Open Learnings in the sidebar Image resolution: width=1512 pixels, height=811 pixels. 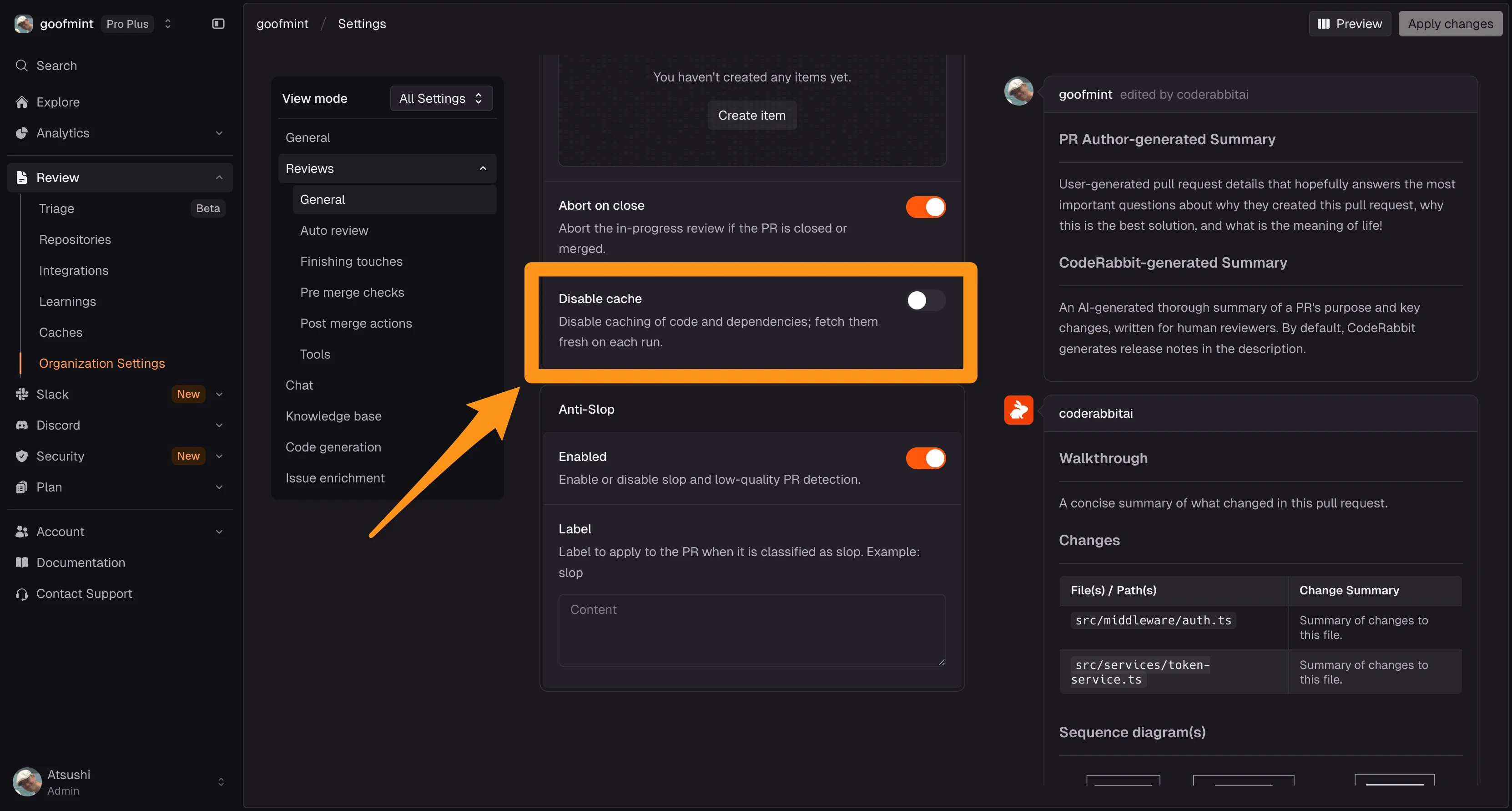tap(67, 301)
